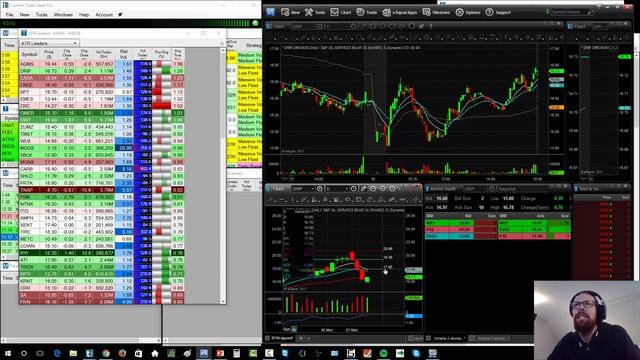This screenshot has height=360, width=640.
Task: Click the eSignal logo button
Action: click(271, 12)
